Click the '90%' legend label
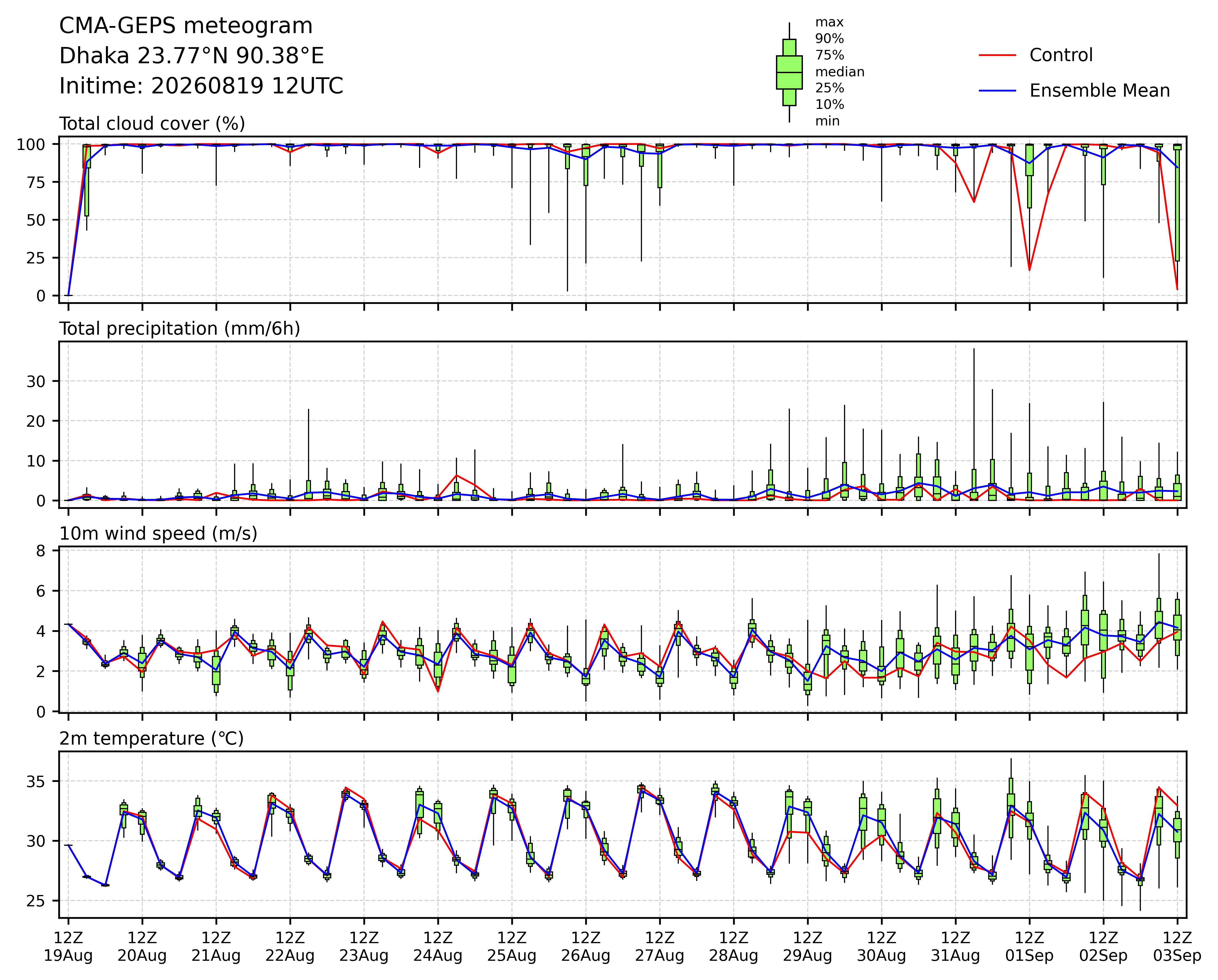Screen dimensions: 1218x980 coord(829,39)
